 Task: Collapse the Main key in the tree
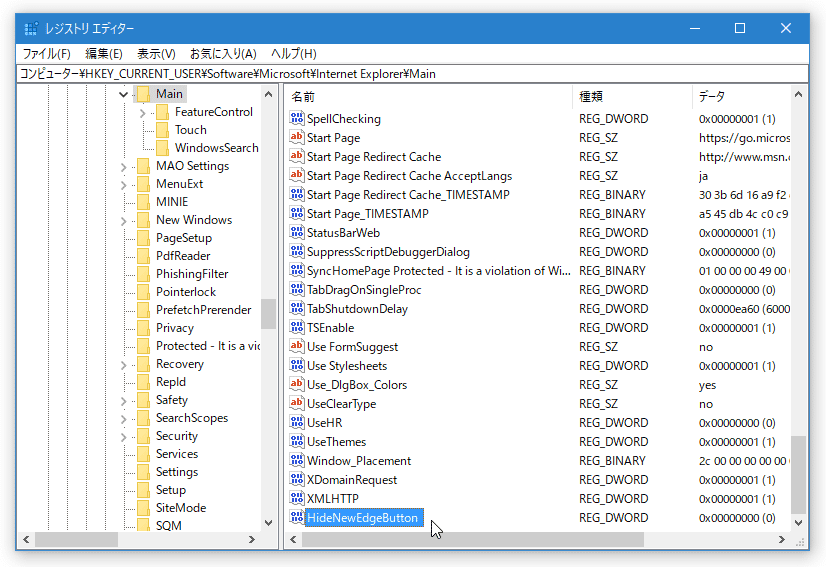(123, 94)
